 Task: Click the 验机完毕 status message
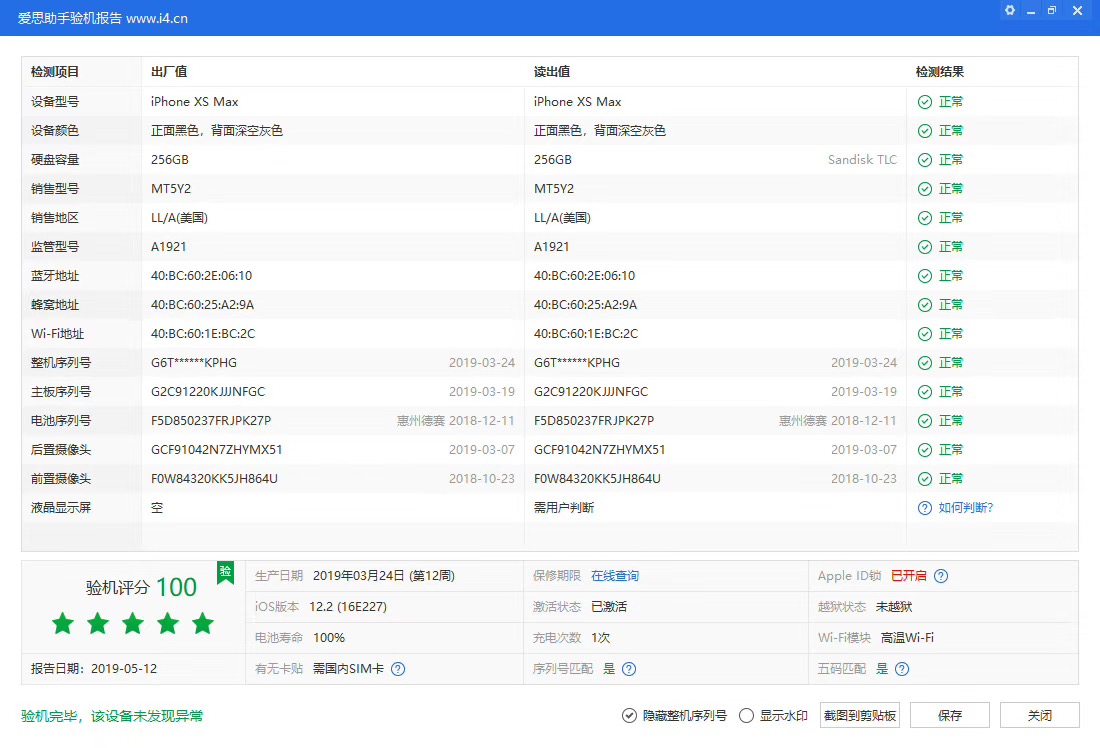(x=112, y=716)
